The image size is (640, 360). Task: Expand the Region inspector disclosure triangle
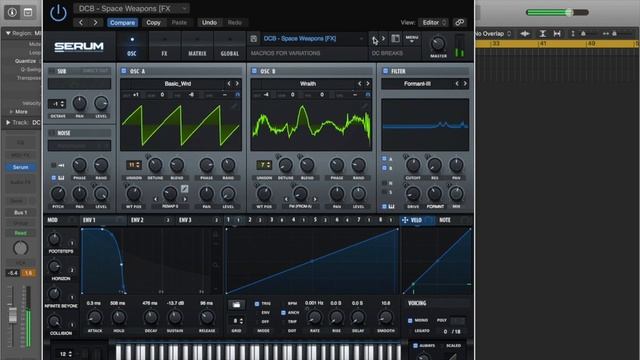pos(8,33)
